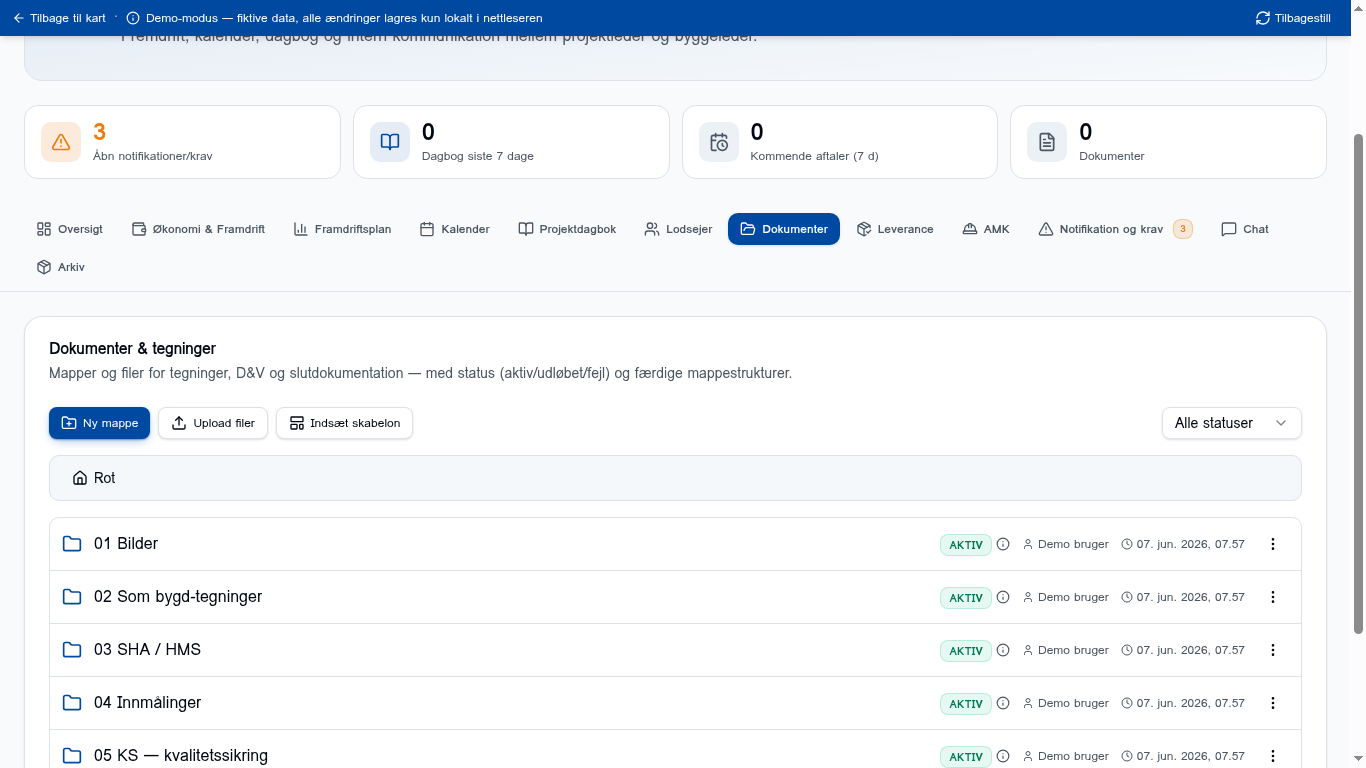Click the Tilbagestill reset button

click(x=1293, y=18)
